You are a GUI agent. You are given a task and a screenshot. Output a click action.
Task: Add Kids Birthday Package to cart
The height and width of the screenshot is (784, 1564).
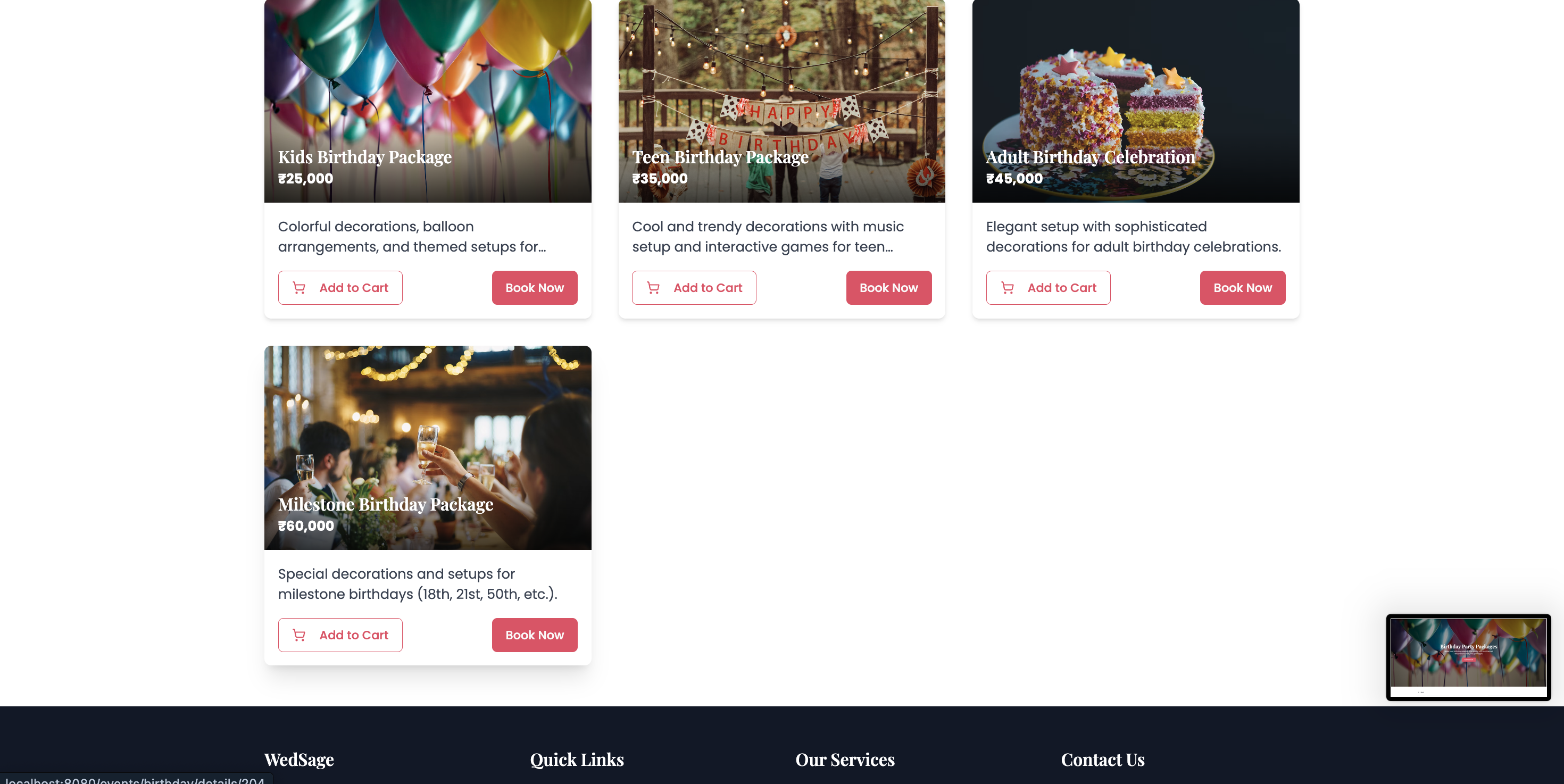click(x=340, y=288)
